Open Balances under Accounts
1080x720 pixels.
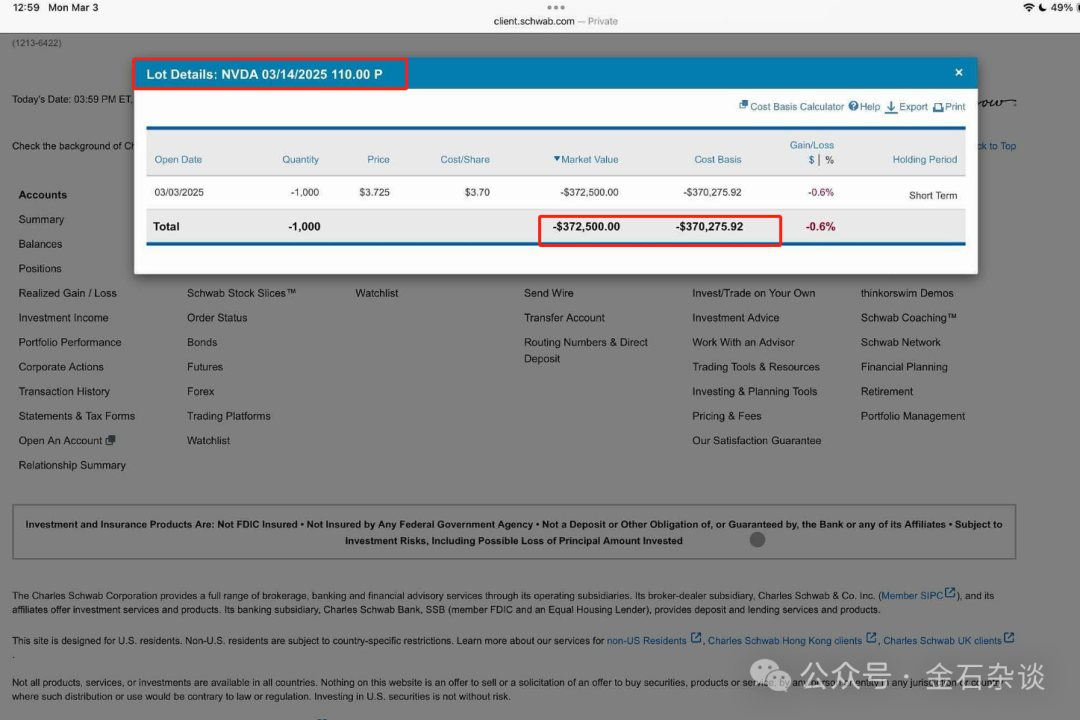coord(40,244)
